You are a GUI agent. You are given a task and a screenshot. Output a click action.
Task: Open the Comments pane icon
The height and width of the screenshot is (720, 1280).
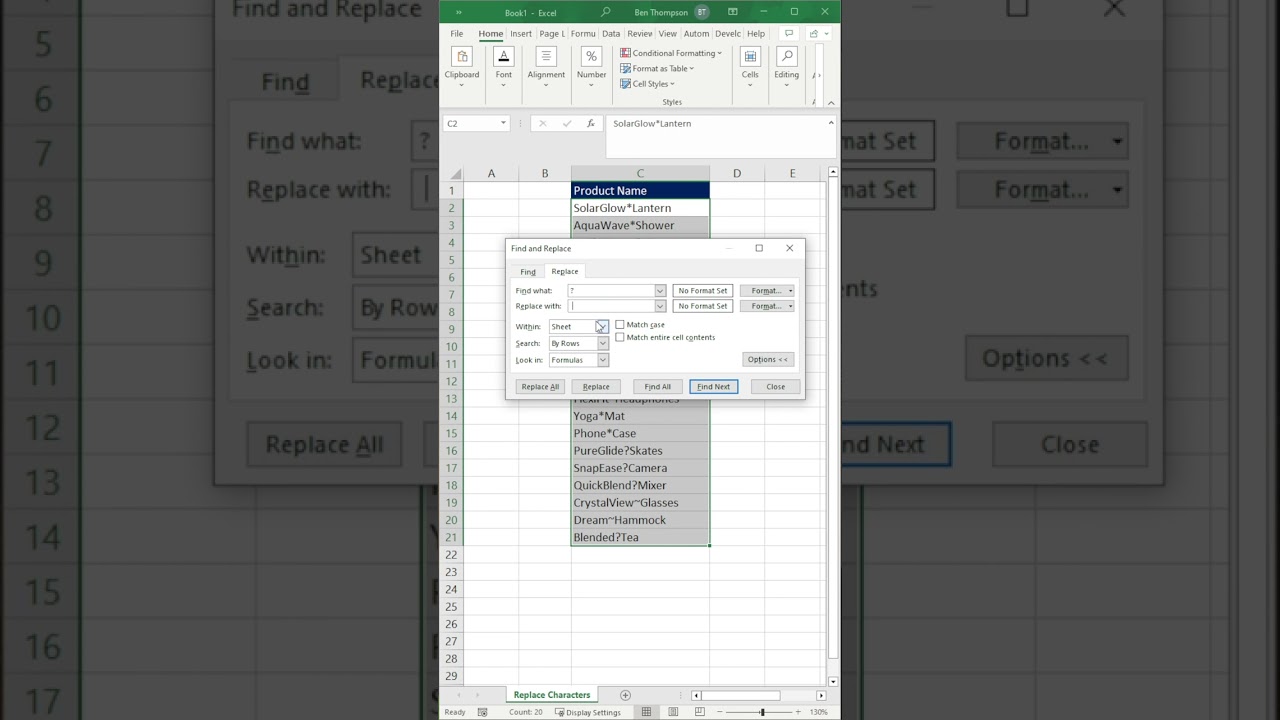[x=789, y=33]
